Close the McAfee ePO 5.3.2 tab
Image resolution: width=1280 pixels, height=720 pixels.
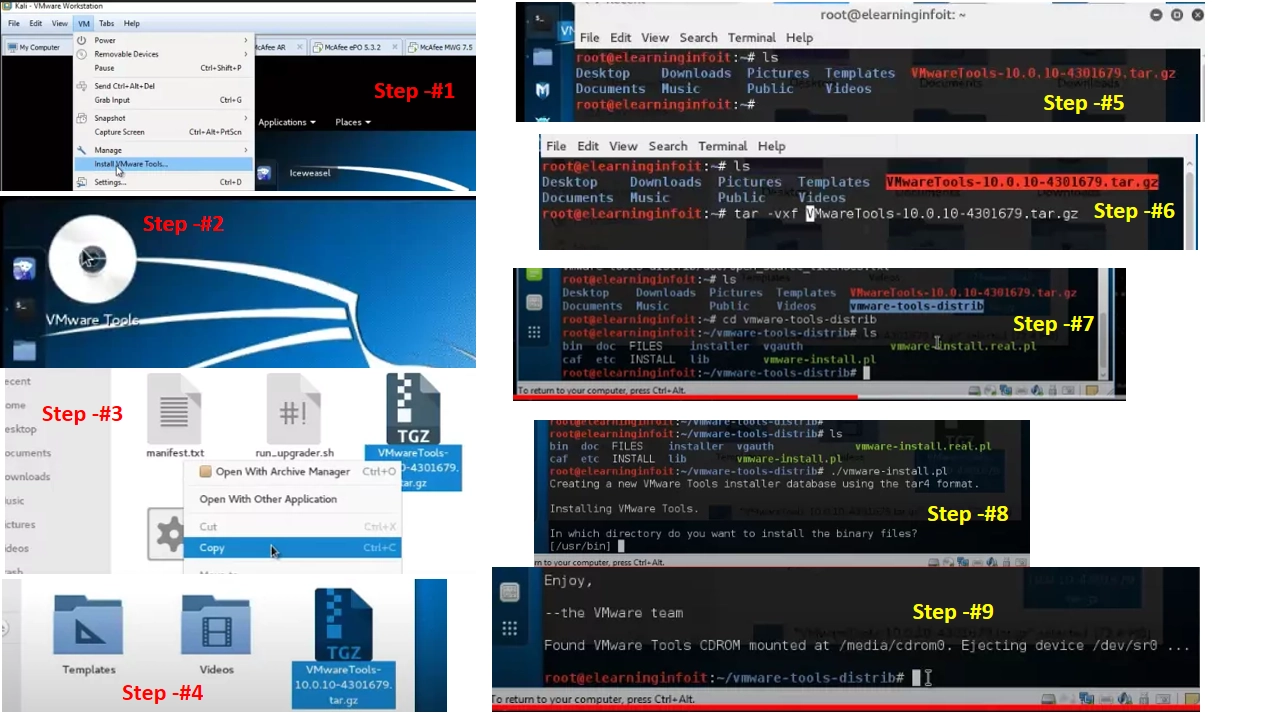click(x=396, y=47)
